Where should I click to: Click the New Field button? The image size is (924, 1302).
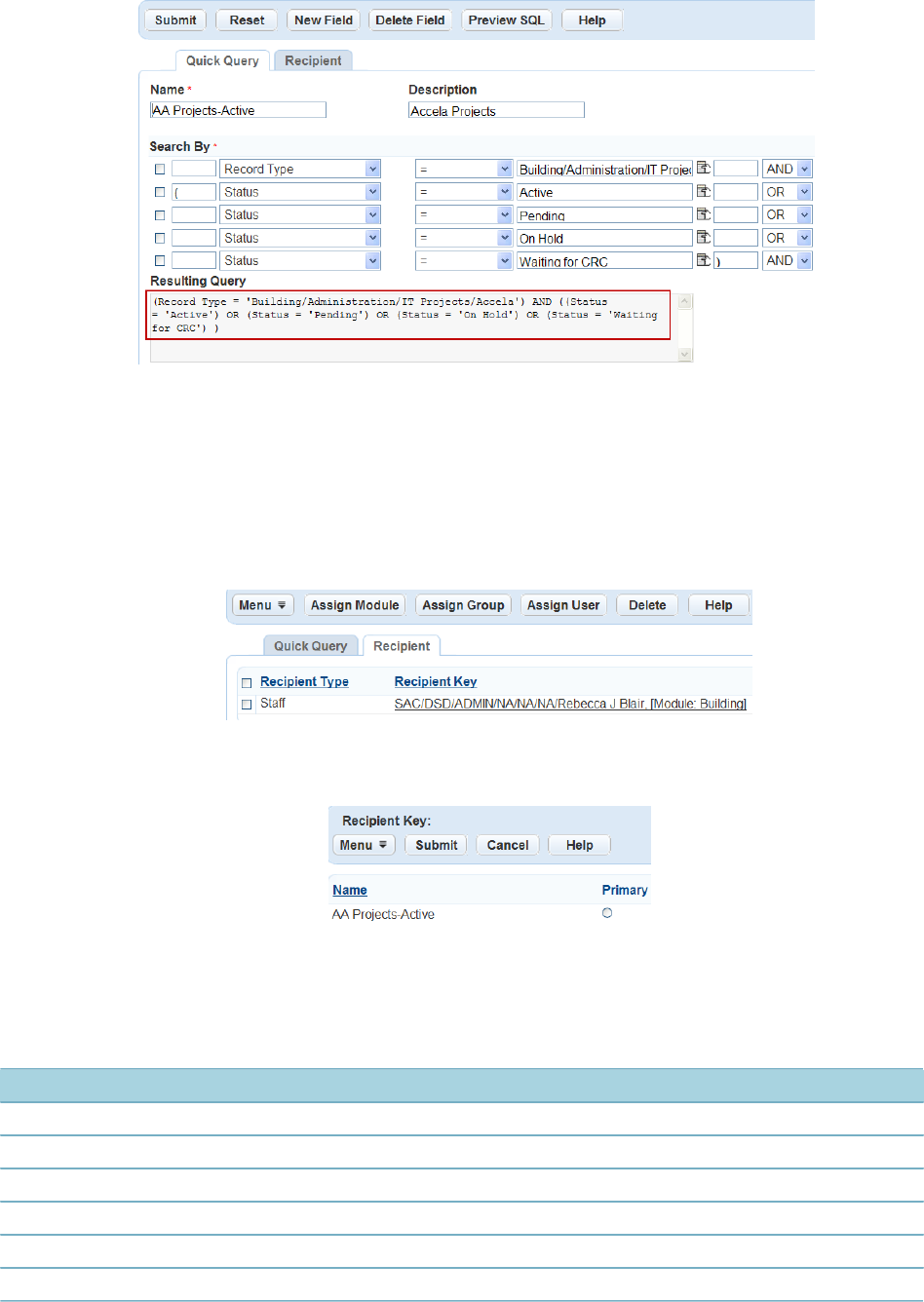point(324,19)
